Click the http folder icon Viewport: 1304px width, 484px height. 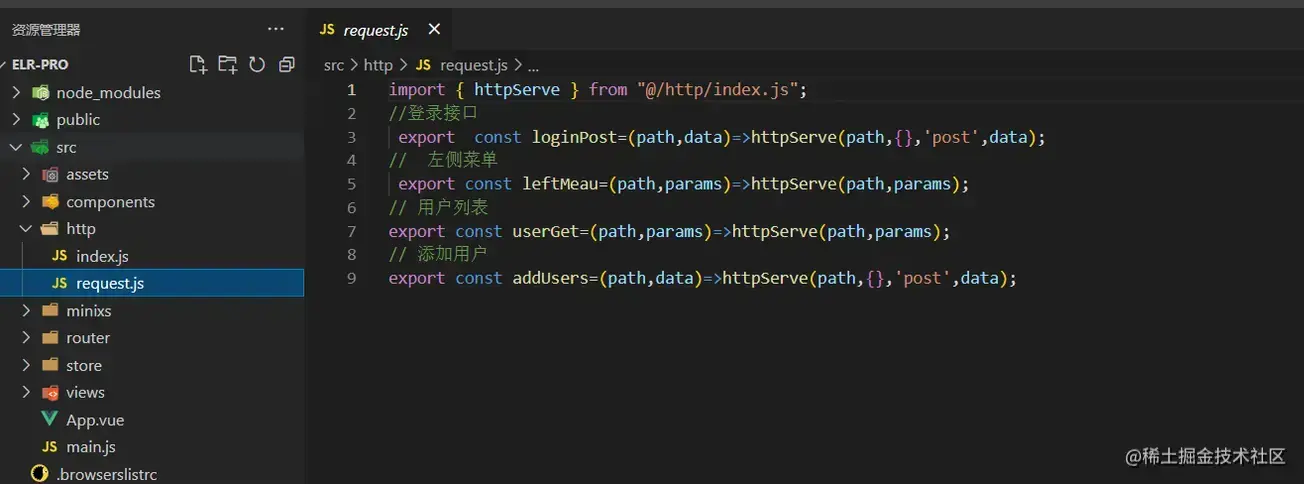(50, 229)
